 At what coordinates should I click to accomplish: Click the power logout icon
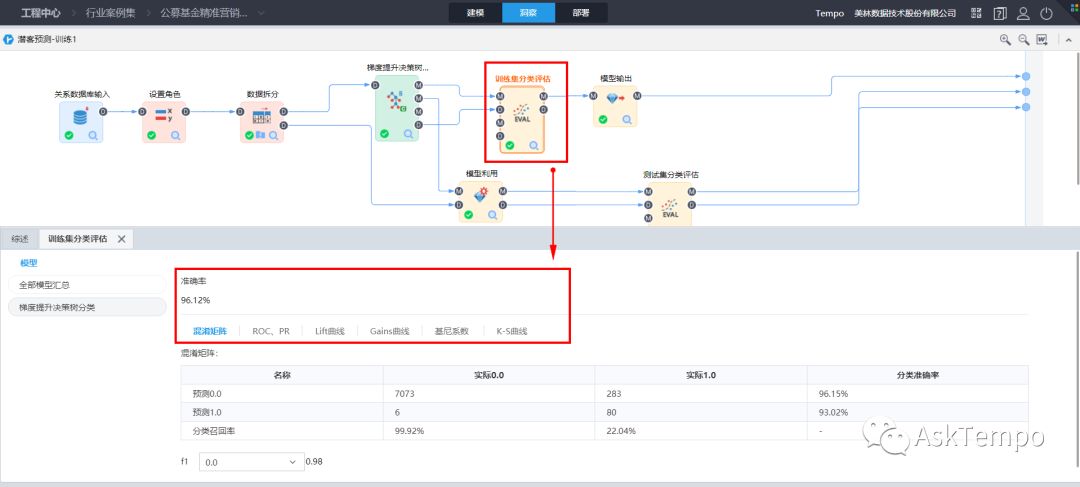(1046, 13)
